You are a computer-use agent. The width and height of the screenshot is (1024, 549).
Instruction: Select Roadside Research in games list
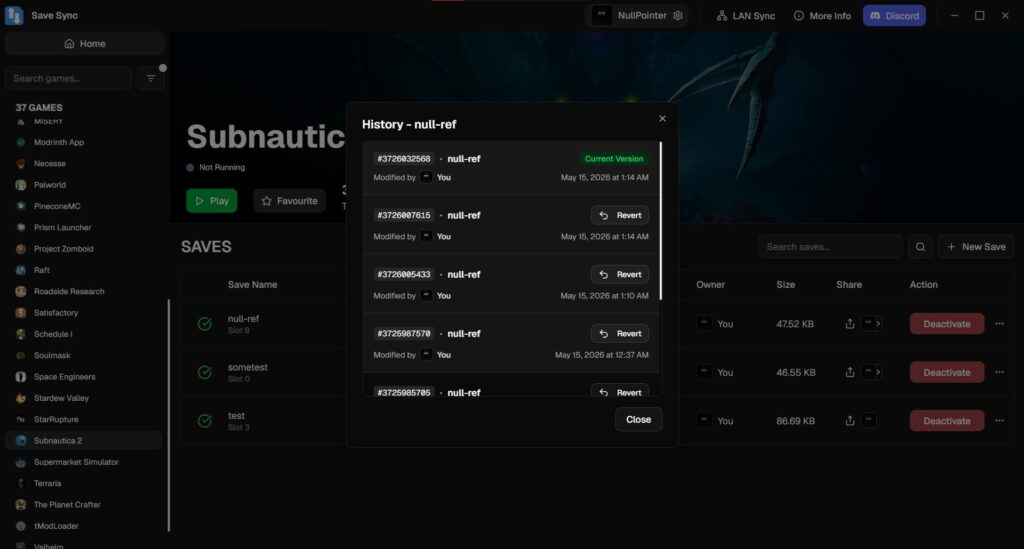84,291
